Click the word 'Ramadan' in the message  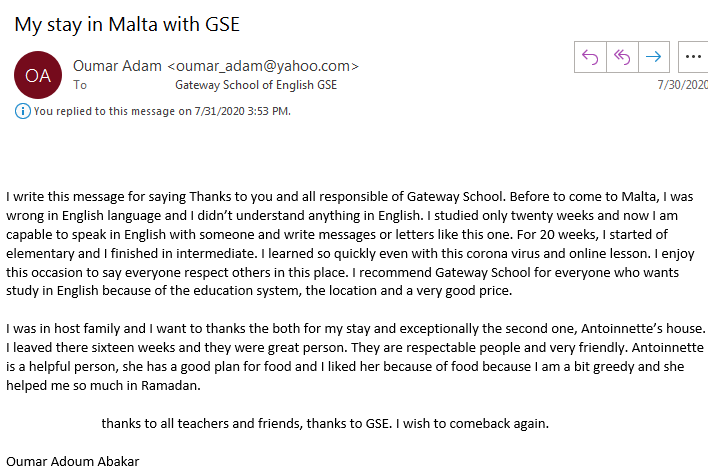[171, 385]
